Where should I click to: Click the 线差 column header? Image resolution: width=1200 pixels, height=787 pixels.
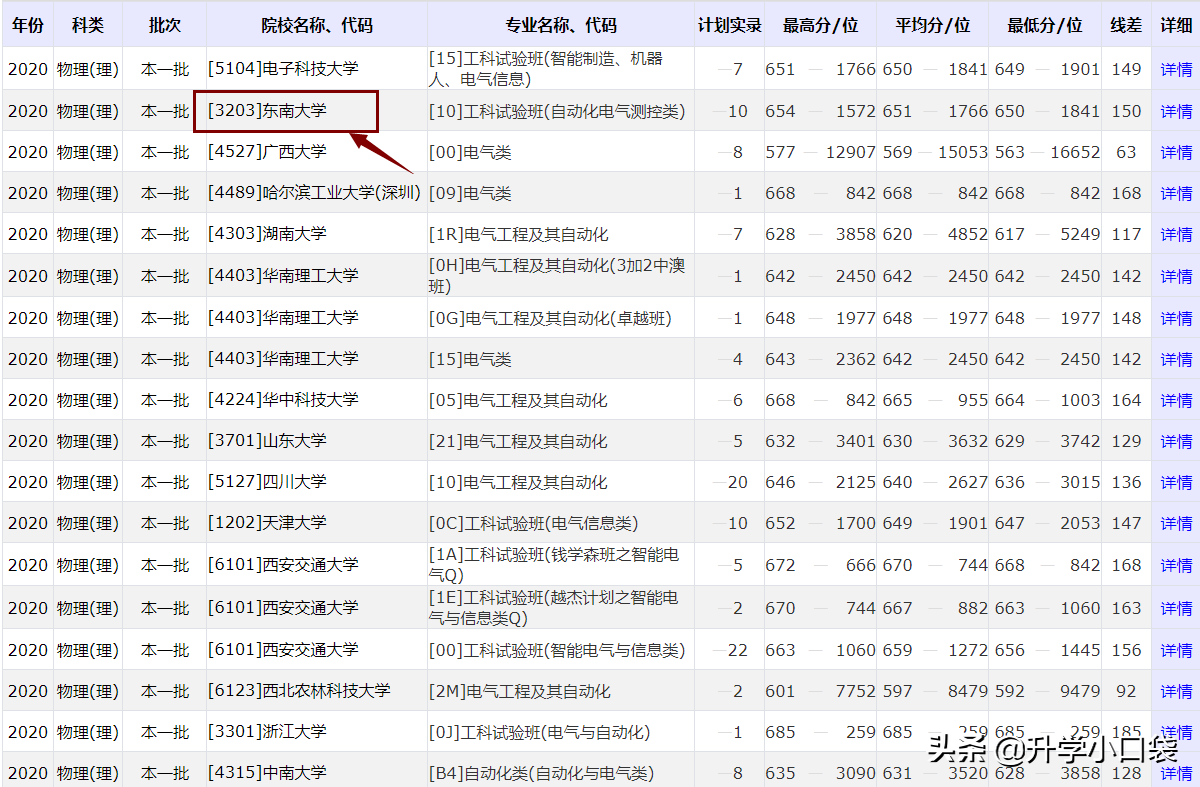pyautogui.click(x=1126, y=25)
